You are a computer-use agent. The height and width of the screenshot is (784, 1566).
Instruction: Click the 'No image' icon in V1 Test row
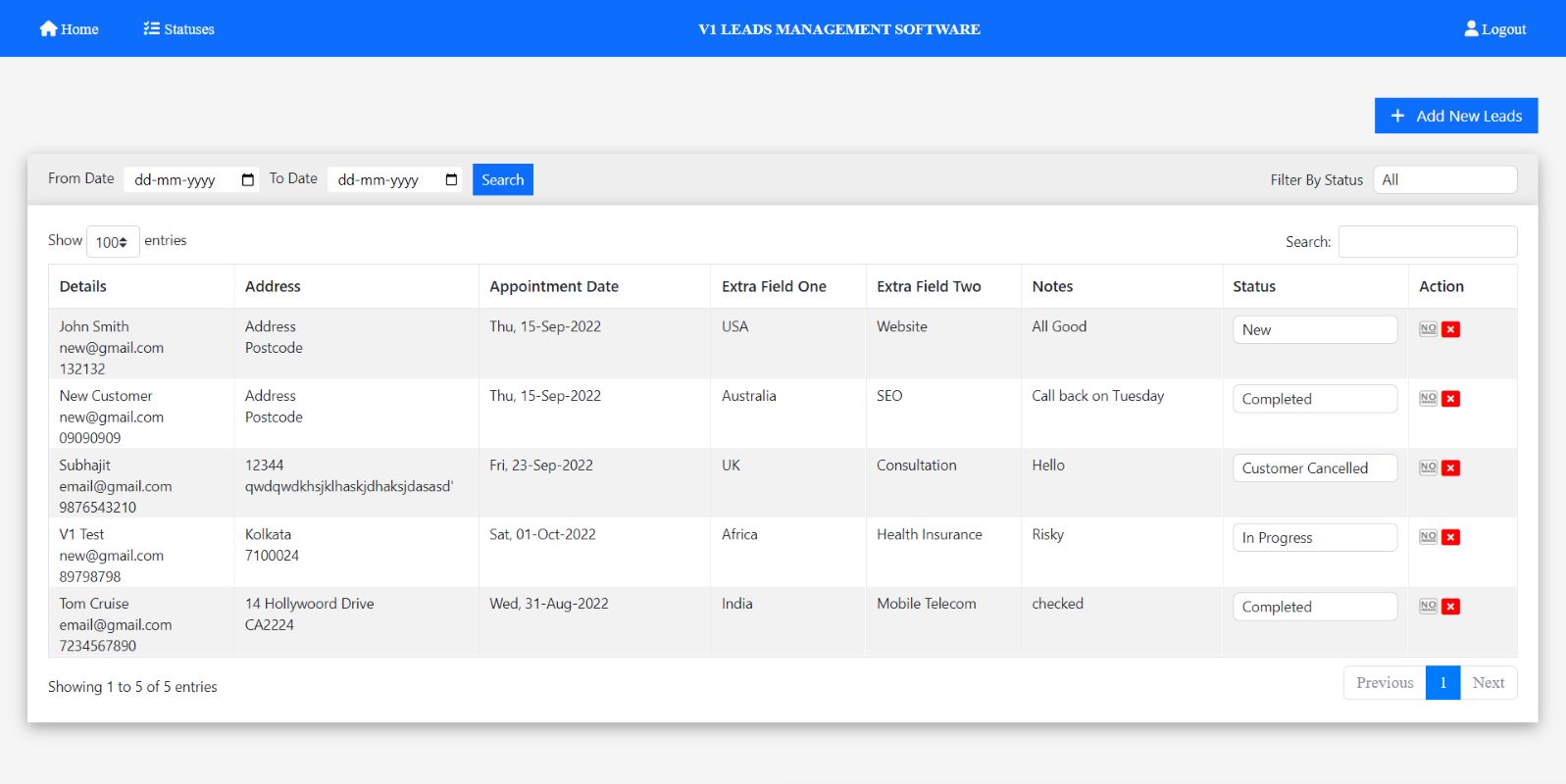(x=1428, y=537)
